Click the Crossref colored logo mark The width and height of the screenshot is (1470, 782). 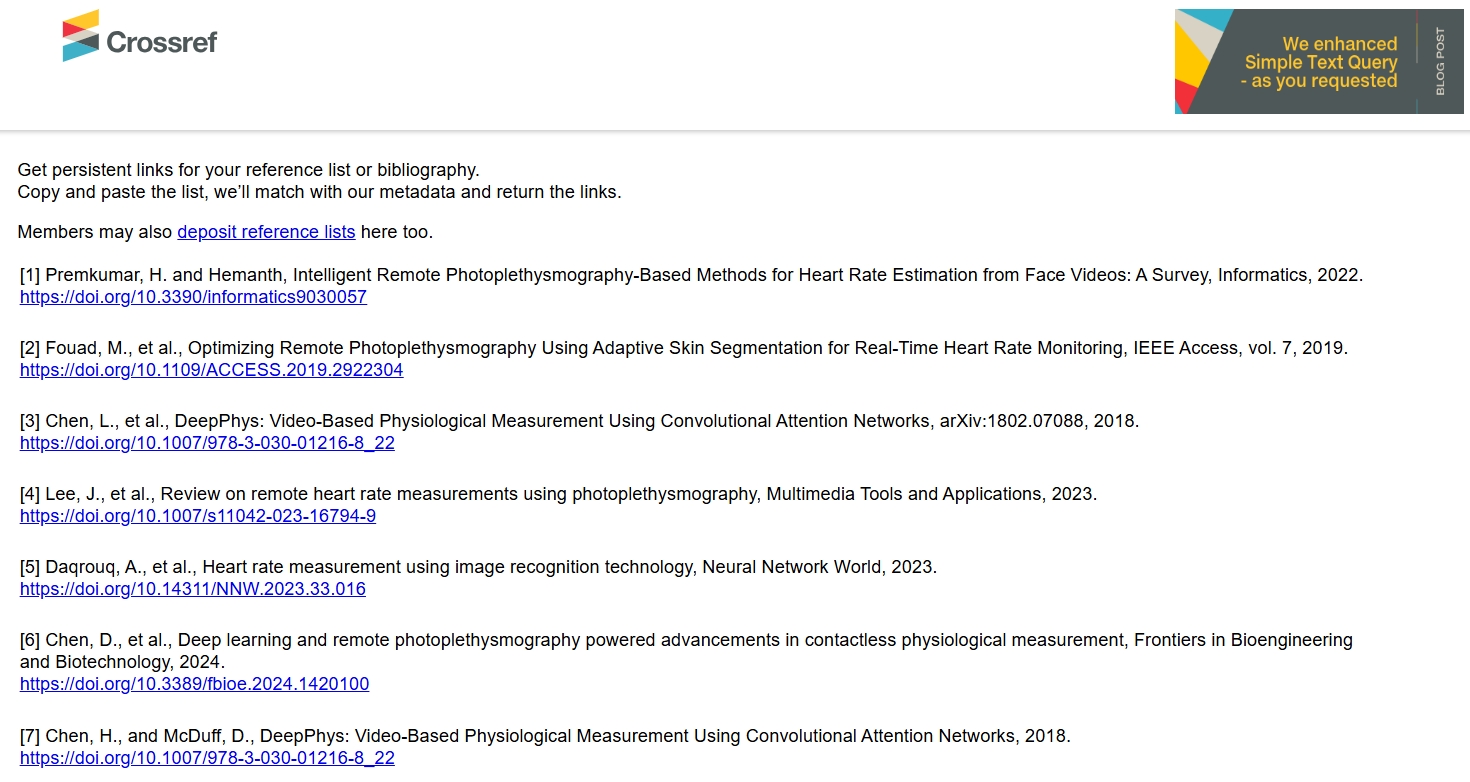coord(81,36)
